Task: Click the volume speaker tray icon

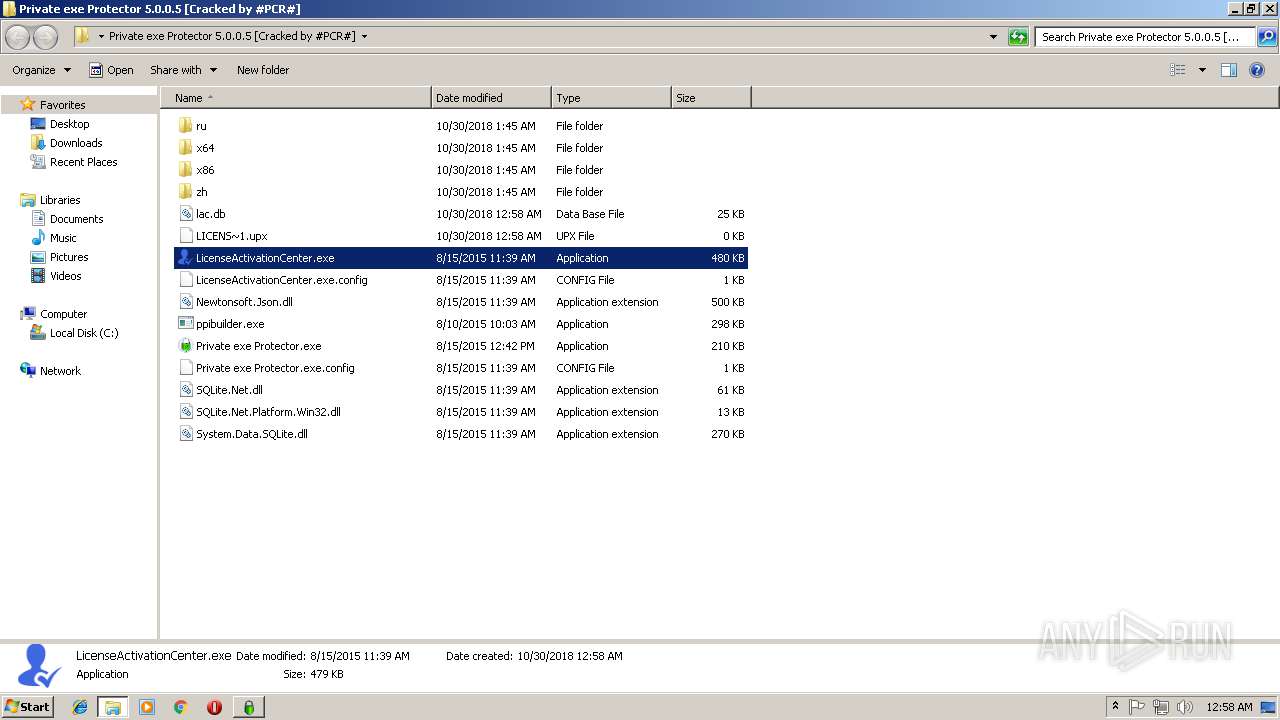Action: tap(1185, 707)
